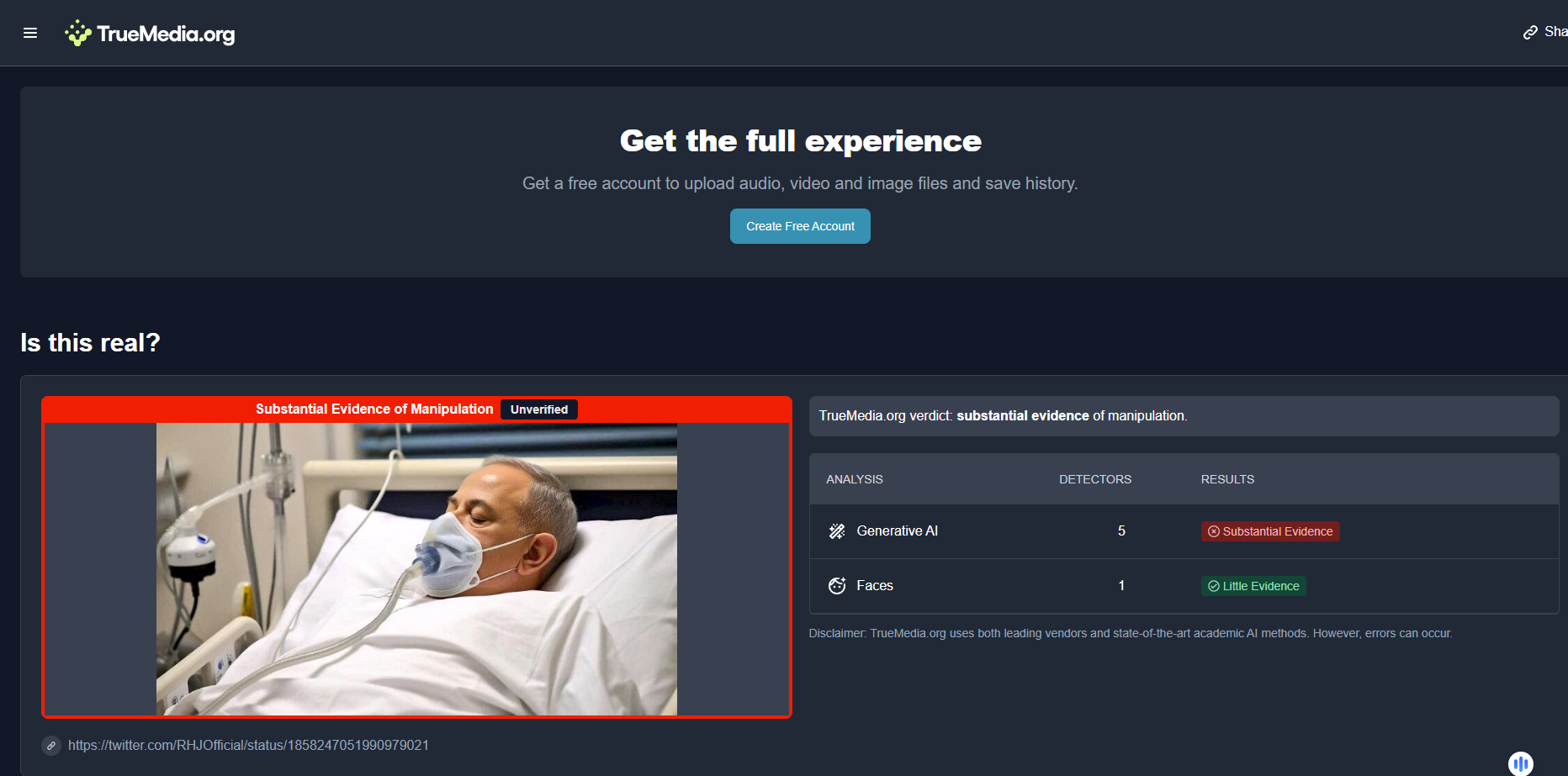Click the share link icon

tap(1530, 32)
